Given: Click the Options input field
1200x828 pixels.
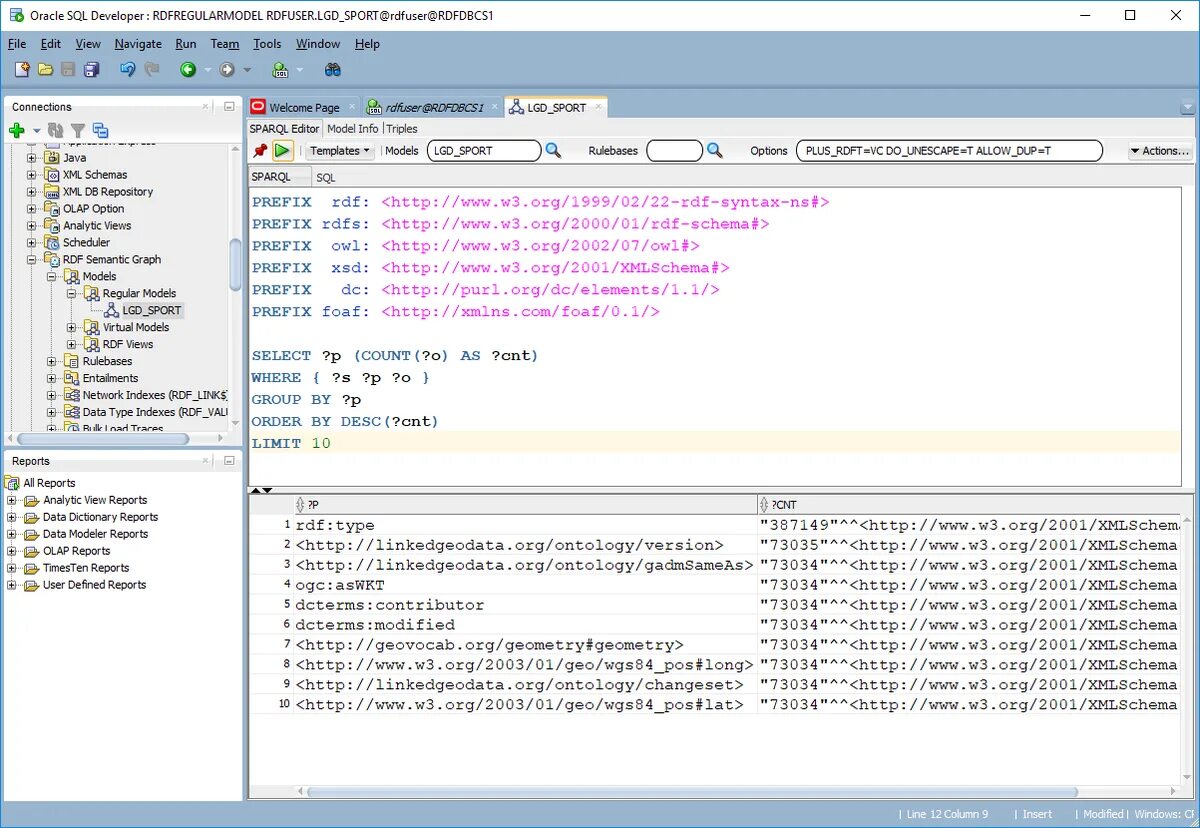Looking at the screenshot, I should click(949, 151).
